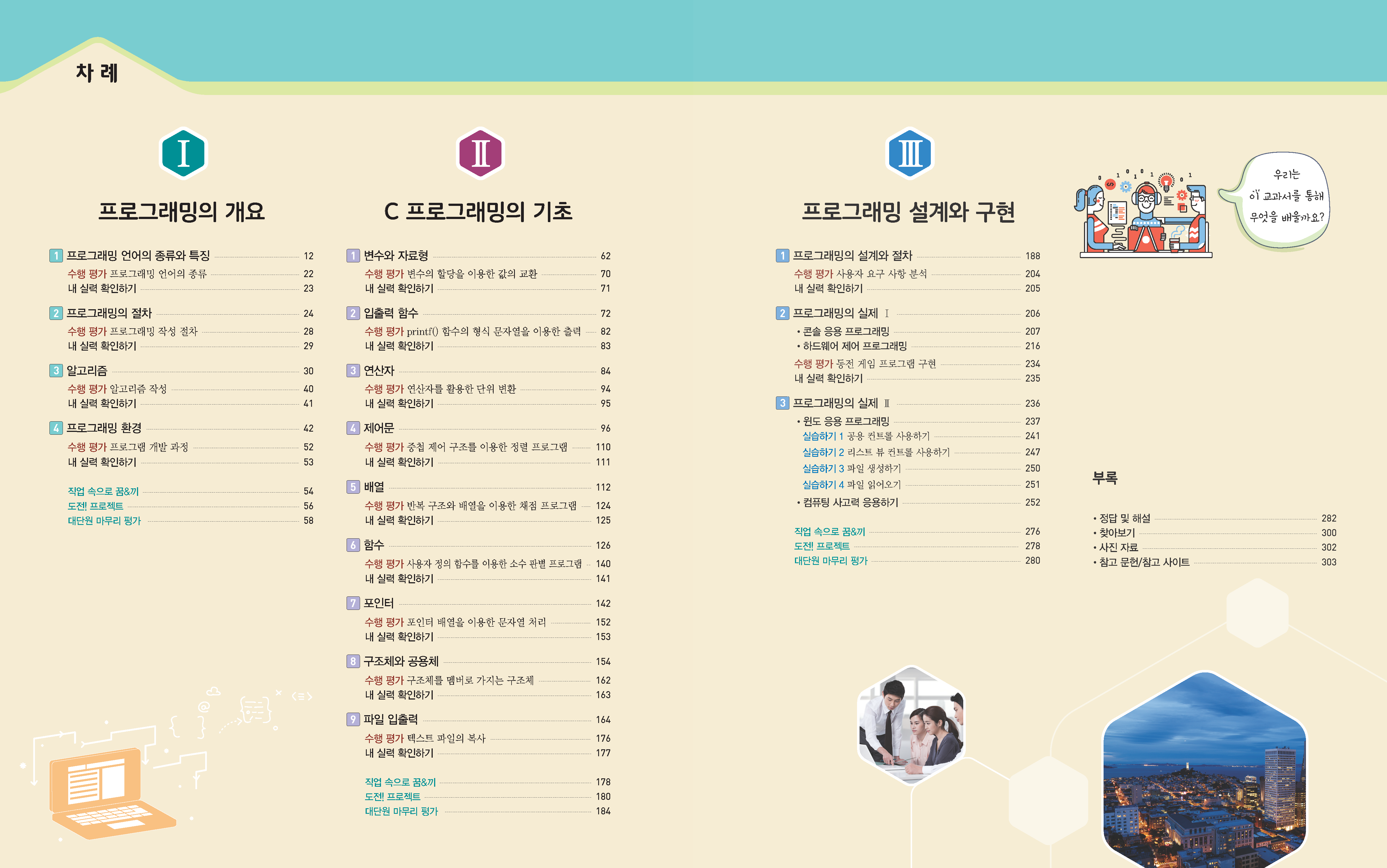Click number badge 1 beside '프로그래밍의 설계와 절차'

coord(782,255)
